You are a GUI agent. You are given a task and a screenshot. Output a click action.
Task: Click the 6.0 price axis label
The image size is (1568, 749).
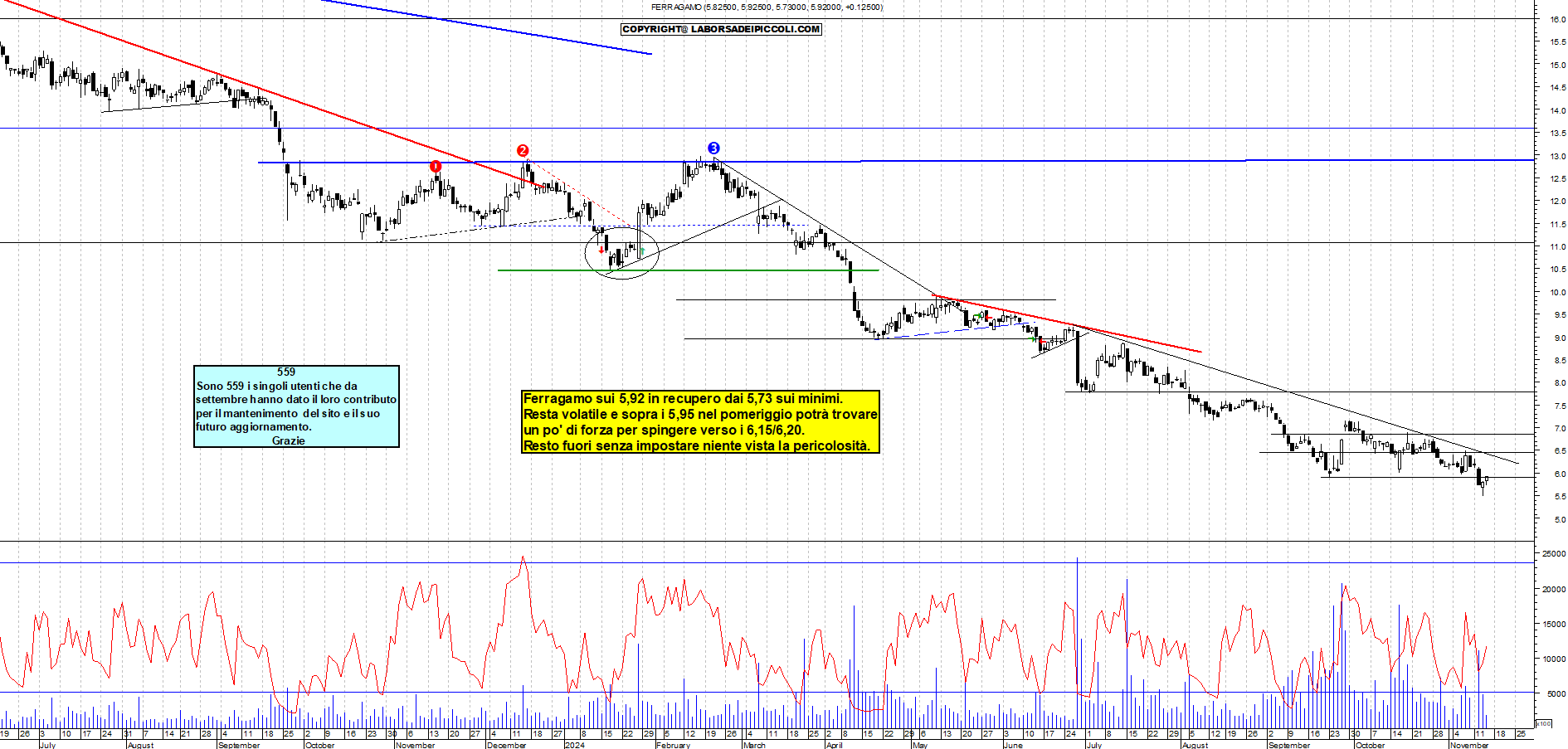[x=1559, y=474]
